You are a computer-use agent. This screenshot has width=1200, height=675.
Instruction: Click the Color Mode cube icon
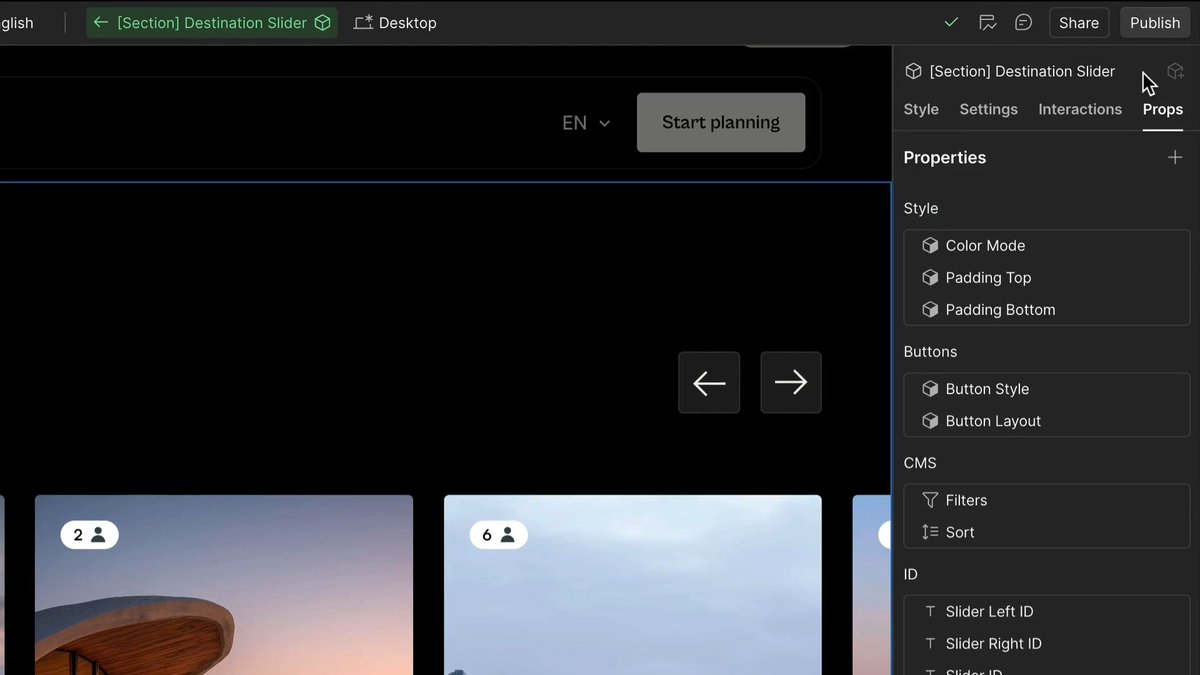pos(930,245)
